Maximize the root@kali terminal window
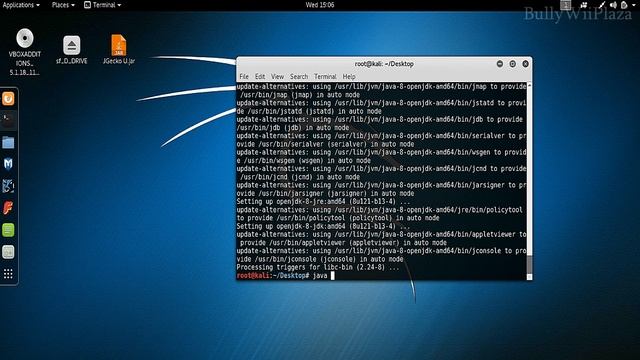This screenshot has height=360, width=640. click(x=513, y=64)
